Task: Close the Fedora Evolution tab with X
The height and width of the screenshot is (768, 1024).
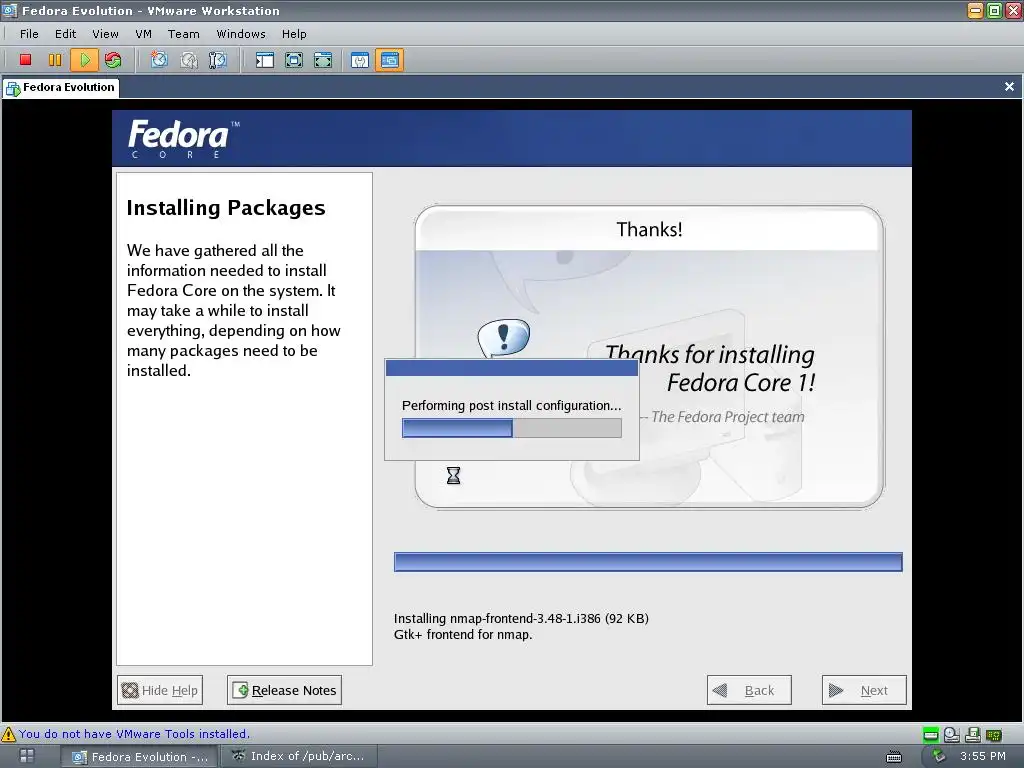Action: [1009, 86]
